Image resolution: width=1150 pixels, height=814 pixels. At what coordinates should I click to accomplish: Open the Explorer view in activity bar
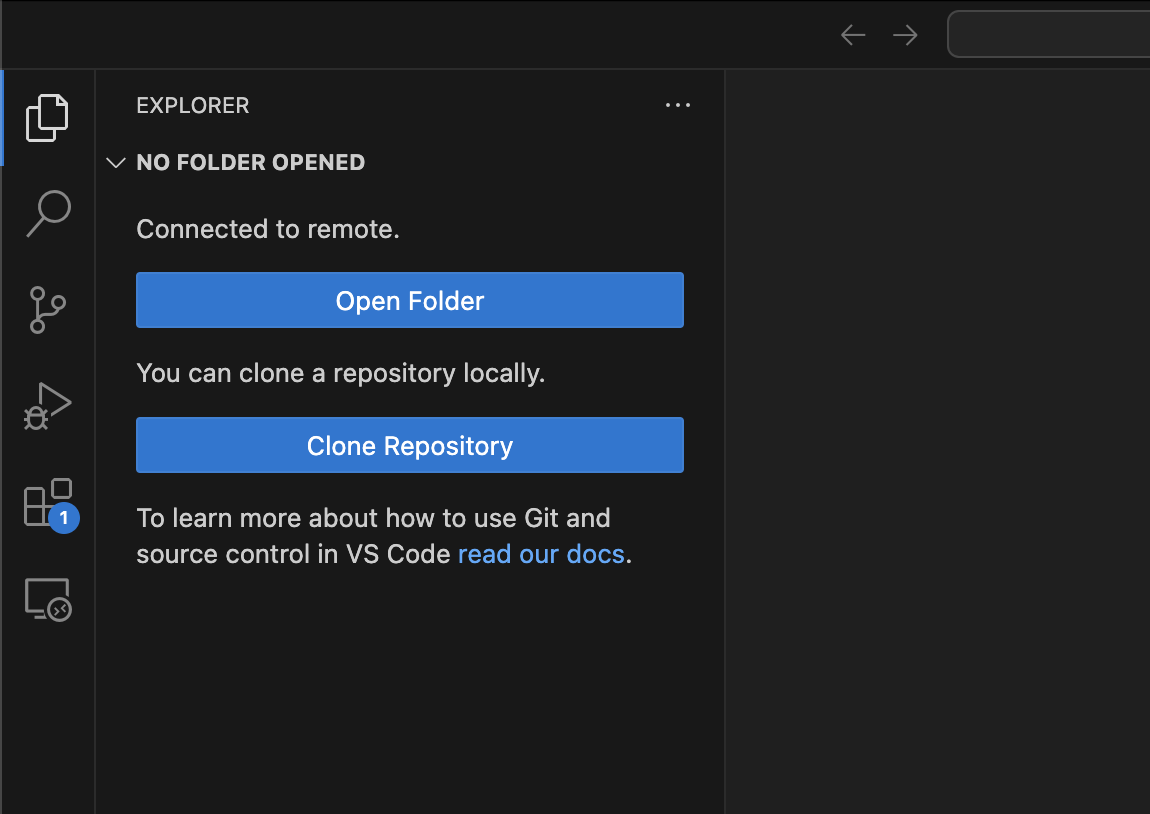[48, 117]
